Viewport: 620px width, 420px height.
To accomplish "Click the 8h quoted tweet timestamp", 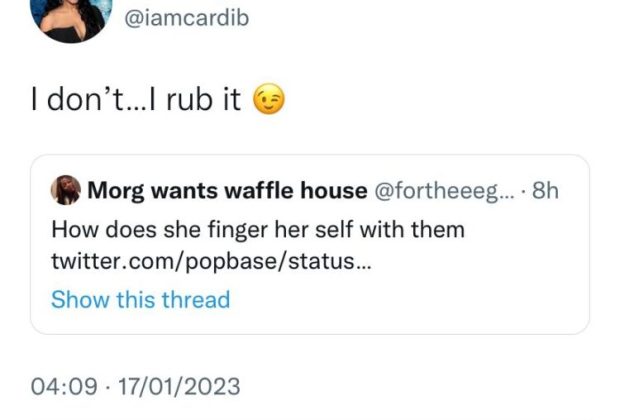I will 544,190.
